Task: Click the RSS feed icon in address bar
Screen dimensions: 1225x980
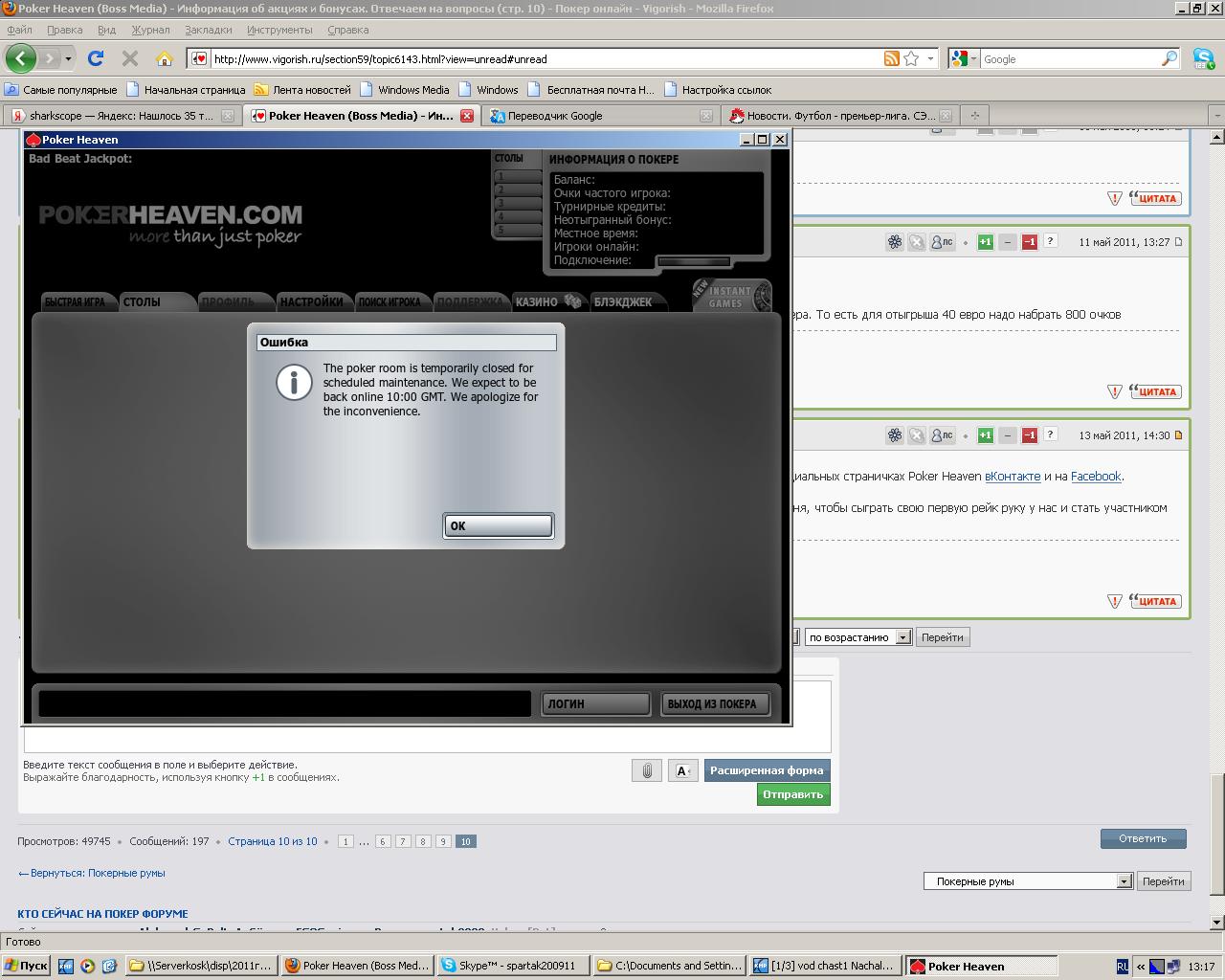Action: click(x=891, y=58)
